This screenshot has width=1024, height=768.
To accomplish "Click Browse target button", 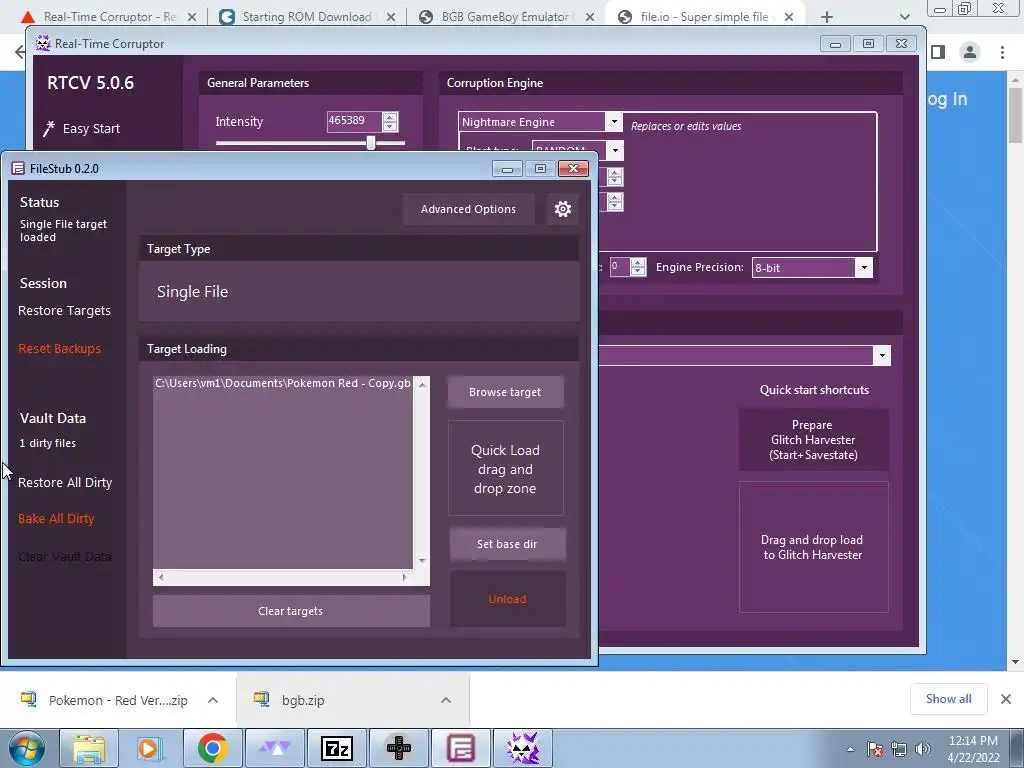I will point(505,392).
